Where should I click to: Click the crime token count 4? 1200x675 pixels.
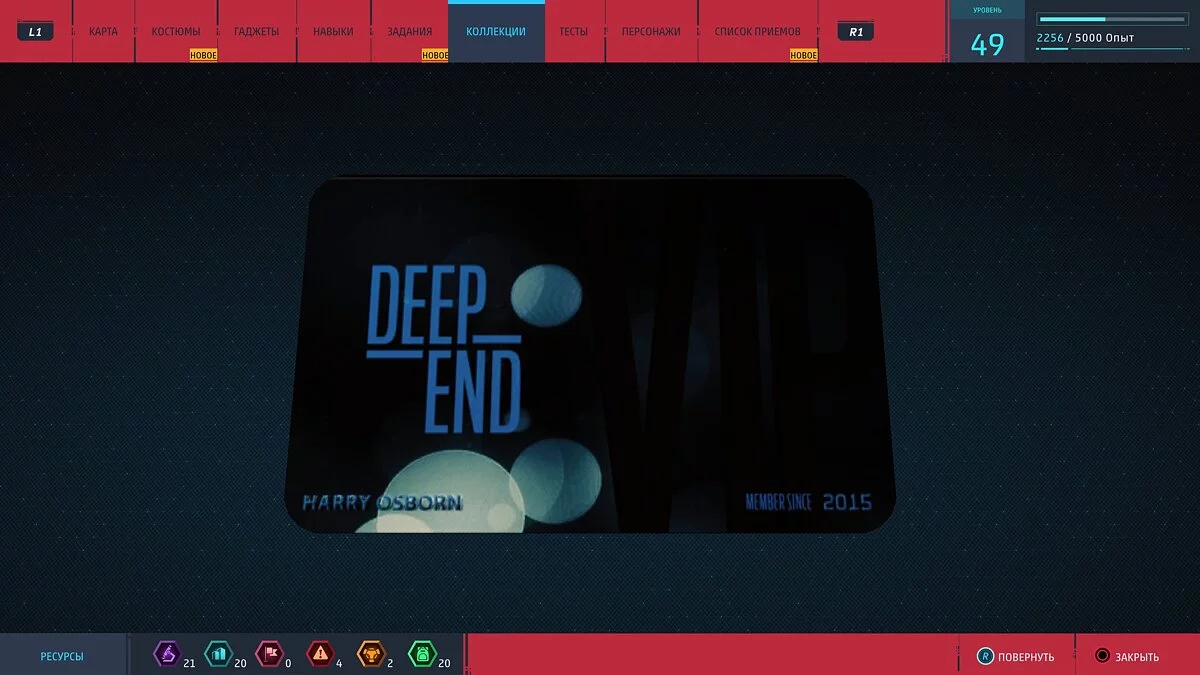[339, 662]
